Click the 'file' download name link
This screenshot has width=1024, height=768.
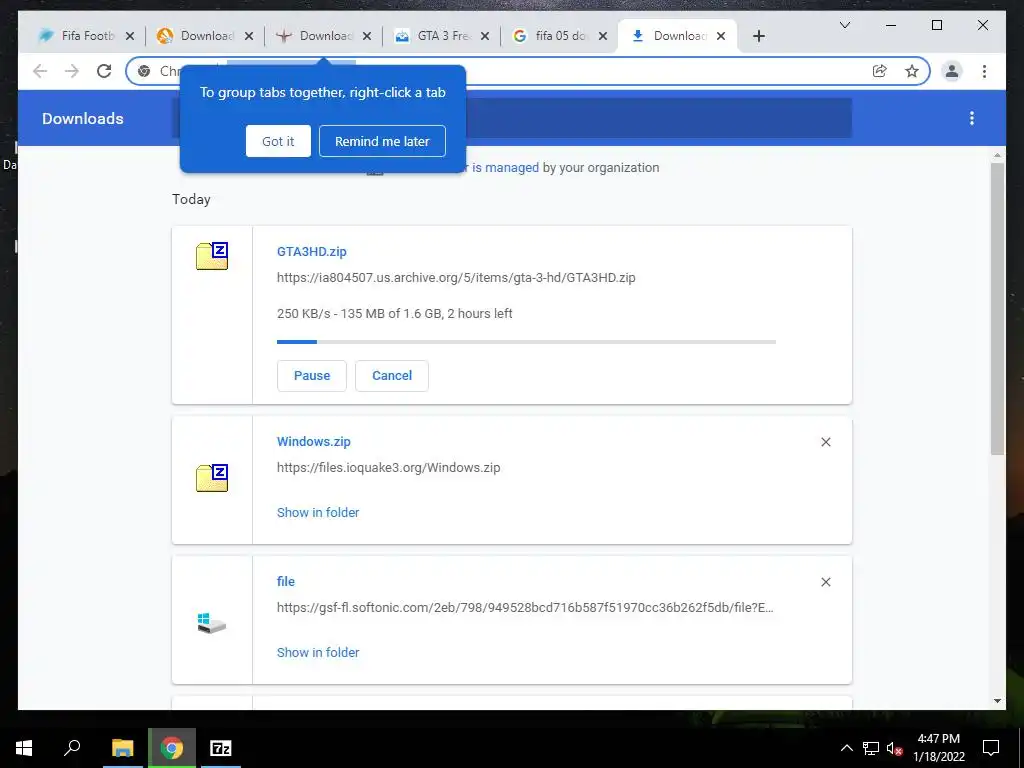285,581
